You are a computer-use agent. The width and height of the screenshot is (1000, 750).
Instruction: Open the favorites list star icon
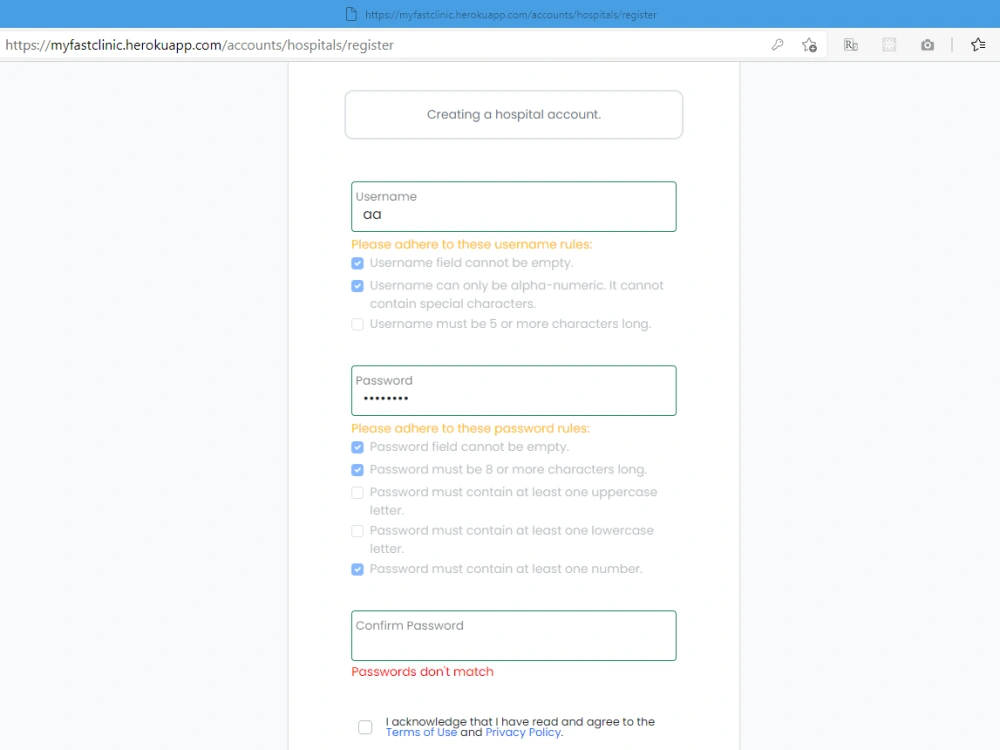click(978, 45)
